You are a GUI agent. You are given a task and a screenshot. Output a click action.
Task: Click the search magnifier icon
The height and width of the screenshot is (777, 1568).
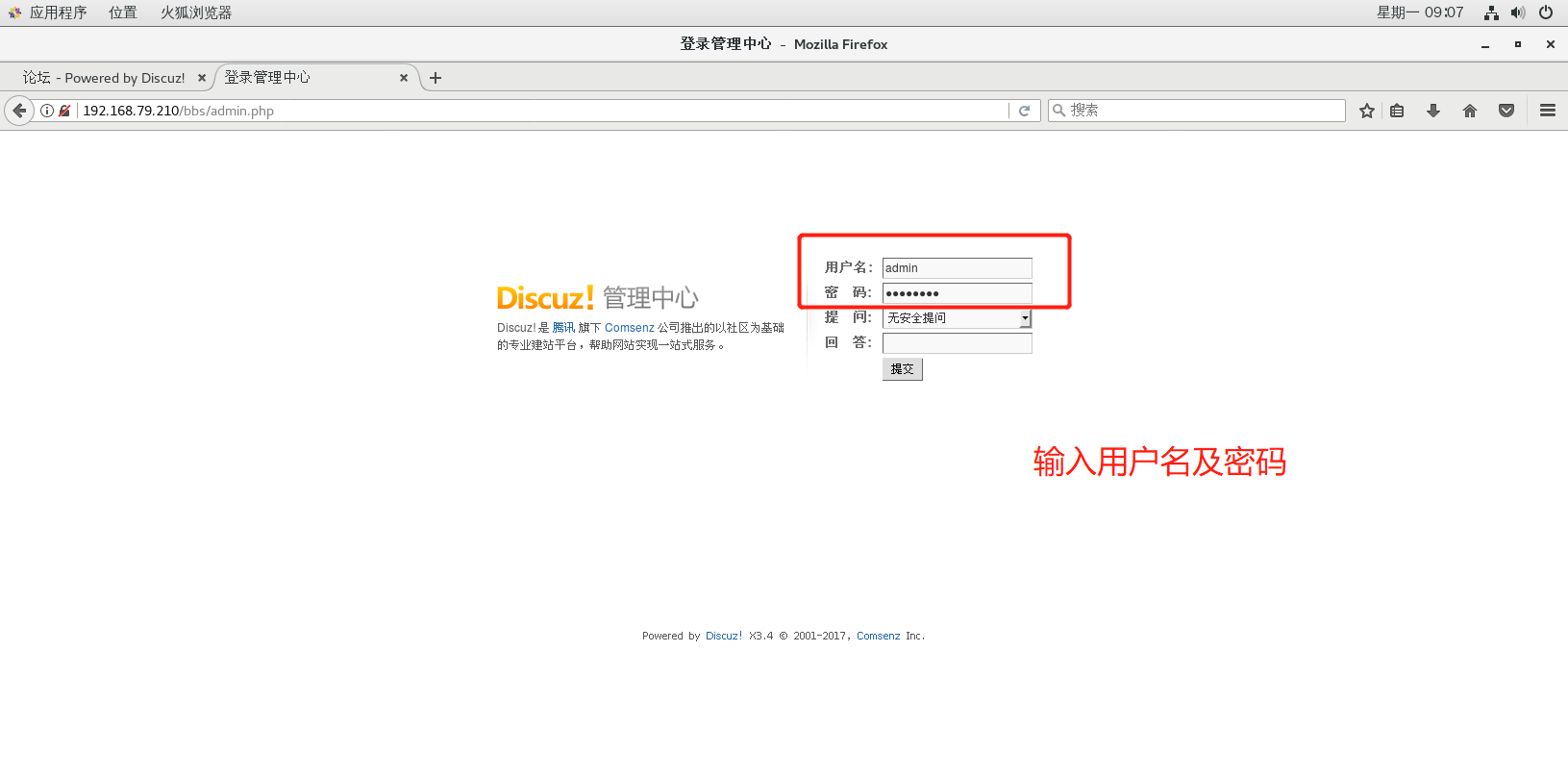tap(1058, 111)
